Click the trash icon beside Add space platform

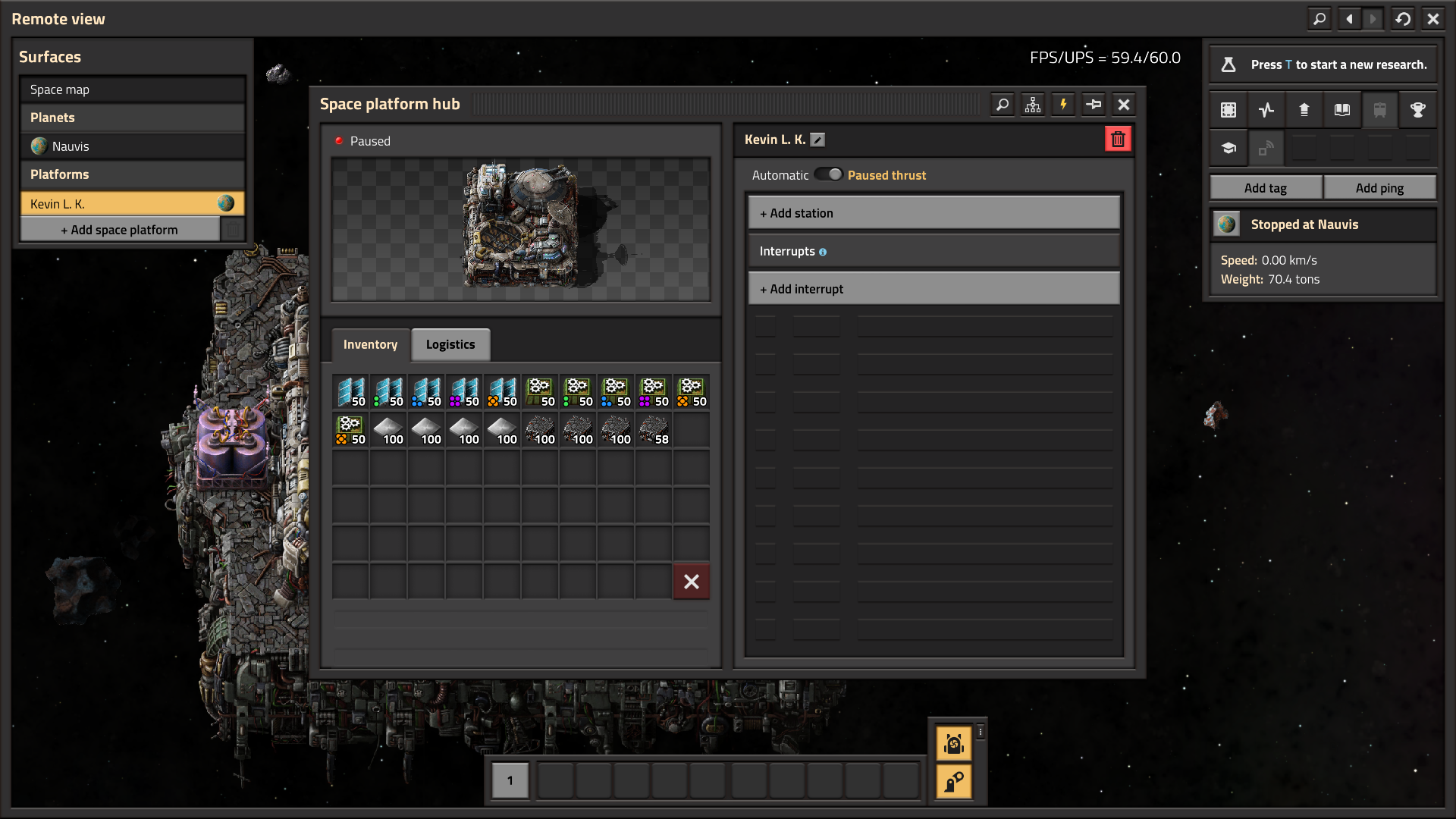233,230
